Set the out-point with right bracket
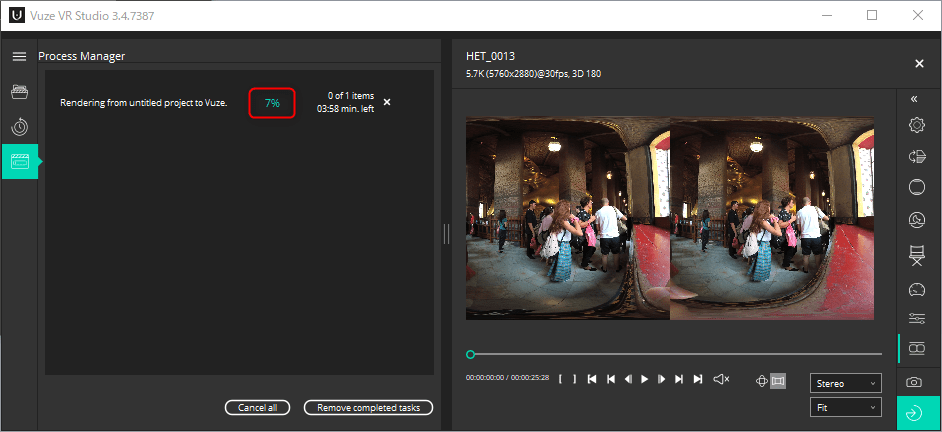The height and width of the screenshot is (432, 942). click(574, 379)
